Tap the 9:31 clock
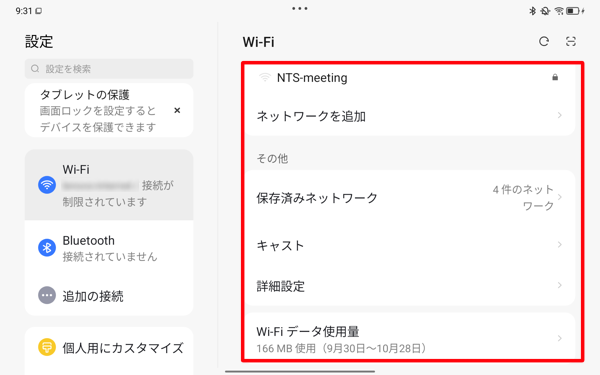Image resolution: width=600 pixels, height=375 pixels. [x=24, y=11]
